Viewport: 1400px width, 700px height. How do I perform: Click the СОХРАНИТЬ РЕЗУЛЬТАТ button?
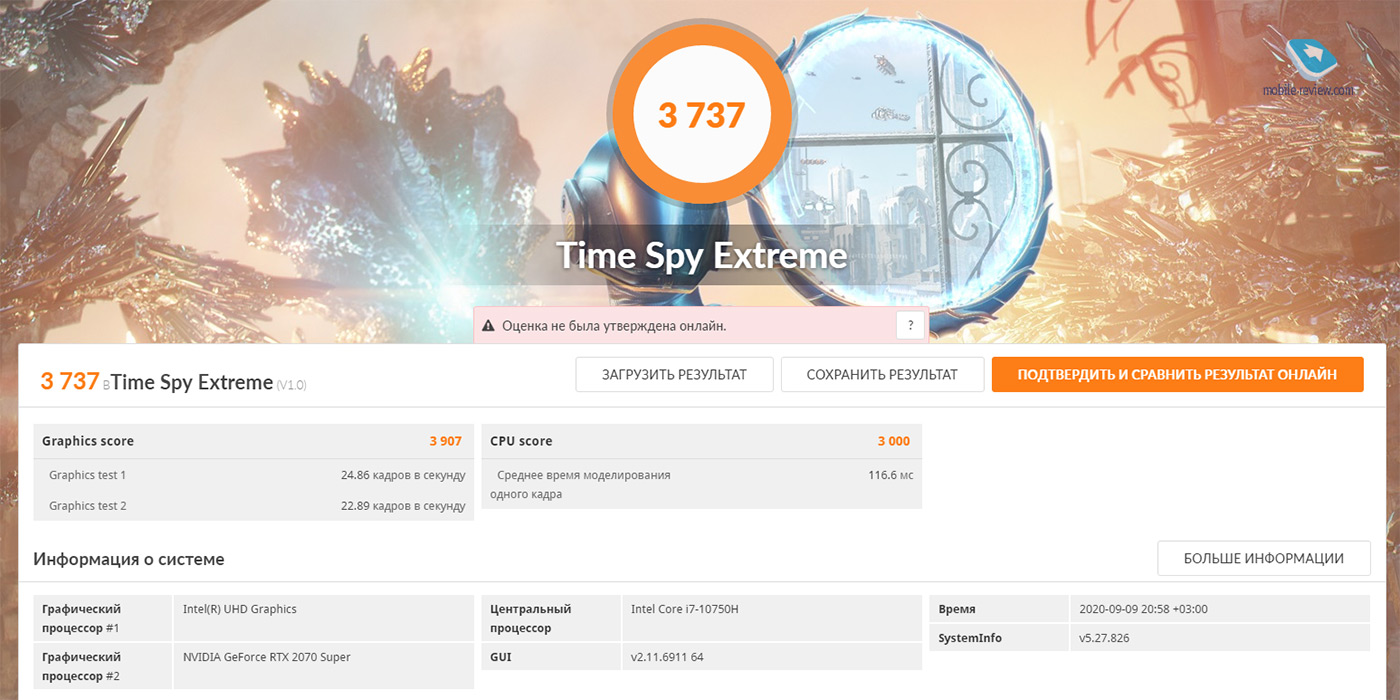[882, 374]
